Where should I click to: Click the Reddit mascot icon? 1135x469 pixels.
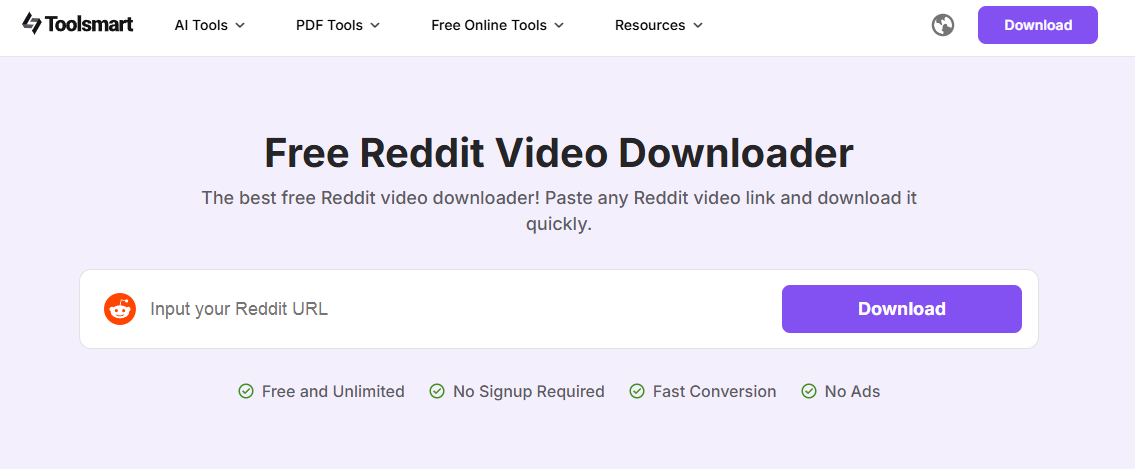(120, 309)
